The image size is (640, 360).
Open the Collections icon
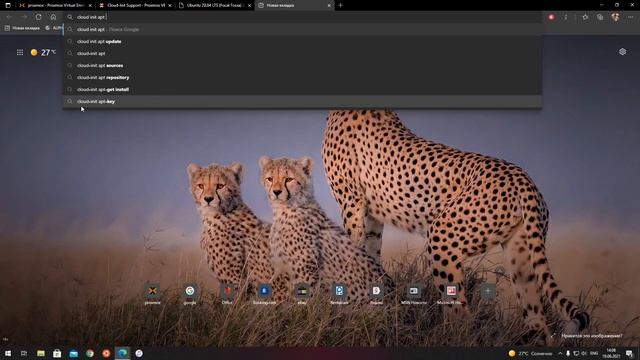tap(600, 17)
